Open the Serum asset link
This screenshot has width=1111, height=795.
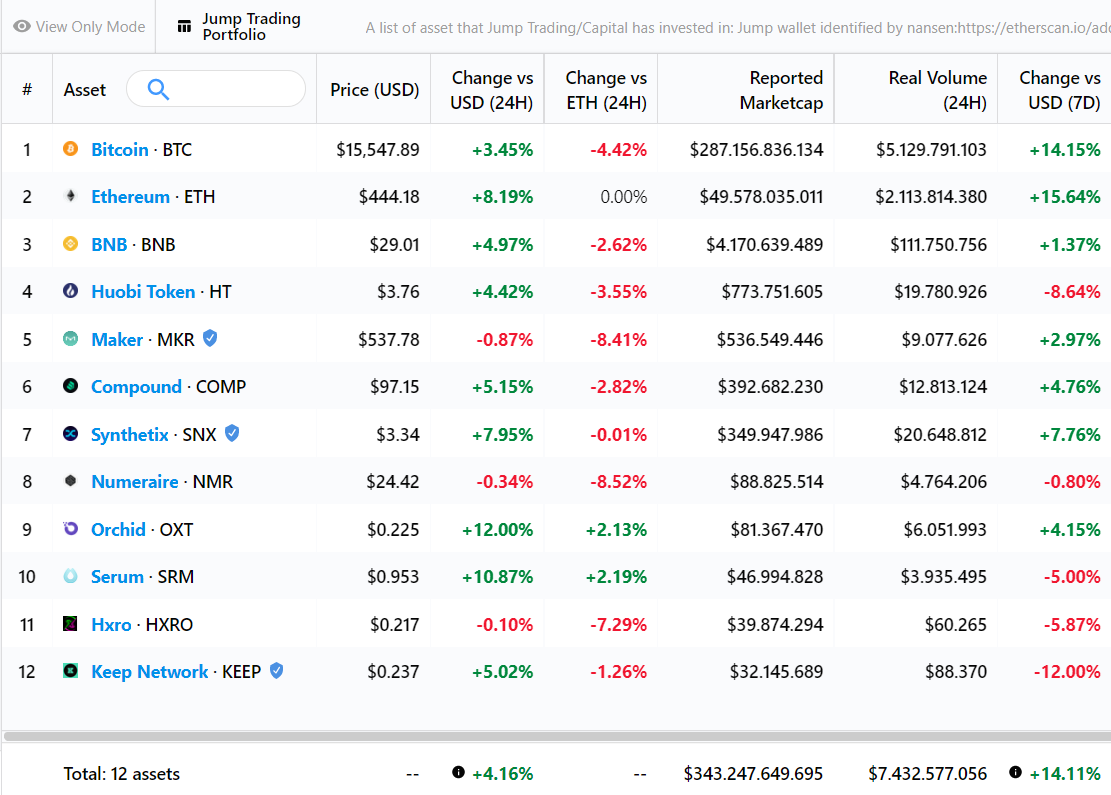[x=117, y=577]
